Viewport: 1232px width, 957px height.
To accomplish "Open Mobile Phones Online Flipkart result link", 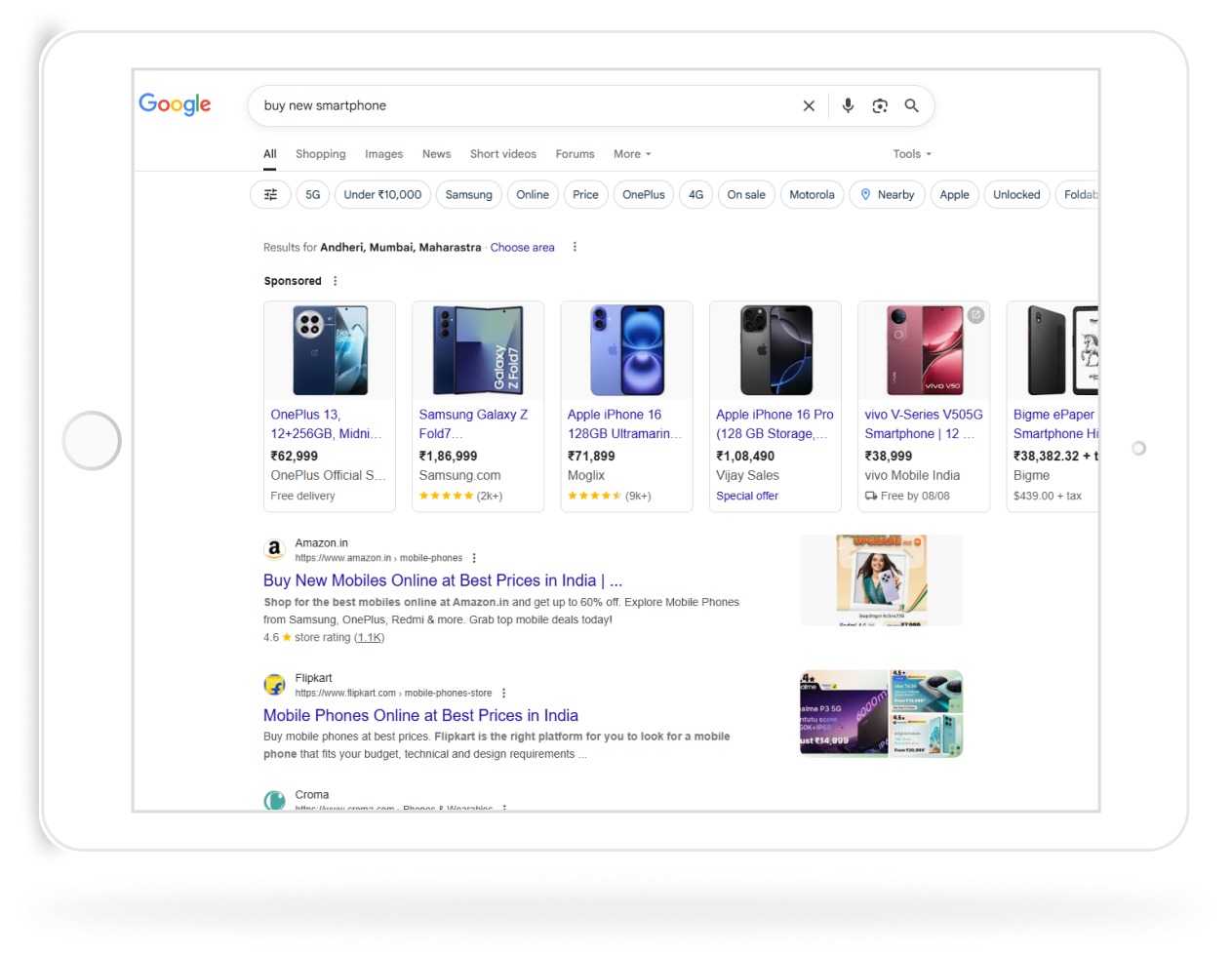I will (x=420, y=715).
